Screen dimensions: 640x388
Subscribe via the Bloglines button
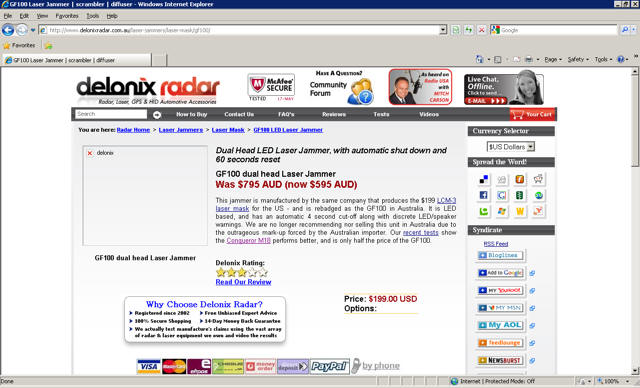click(x=500, y=255)
